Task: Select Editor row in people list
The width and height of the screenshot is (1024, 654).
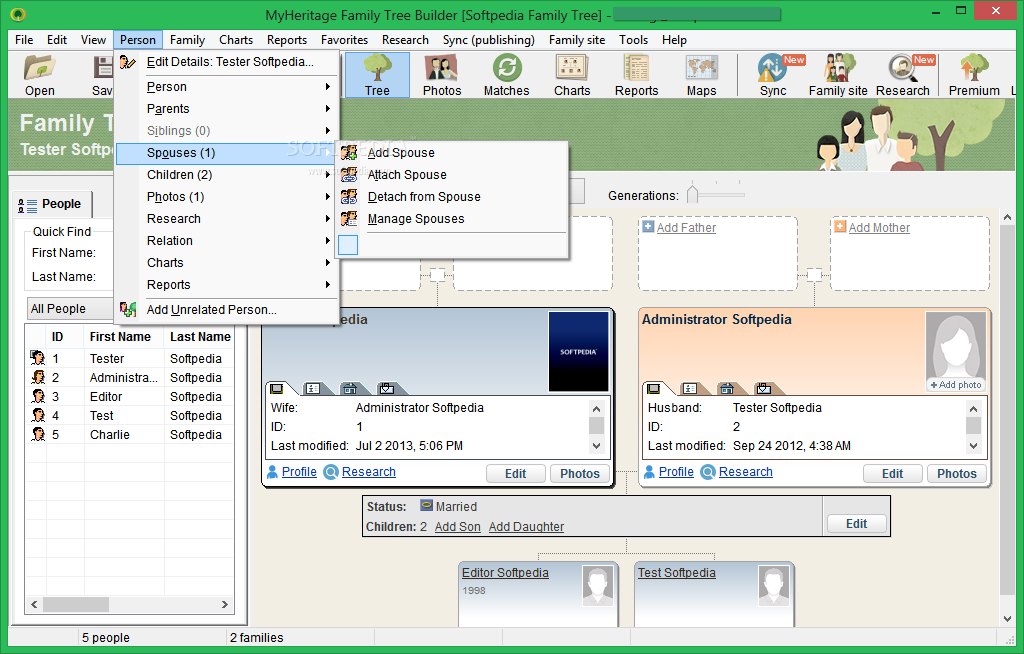Action: (x=129, y=397)
